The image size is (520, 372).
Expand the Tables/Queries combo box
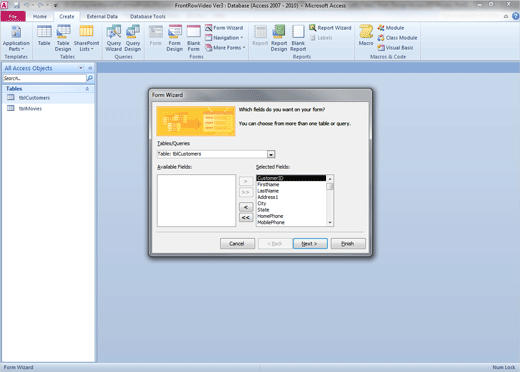(x=271, y=154)
